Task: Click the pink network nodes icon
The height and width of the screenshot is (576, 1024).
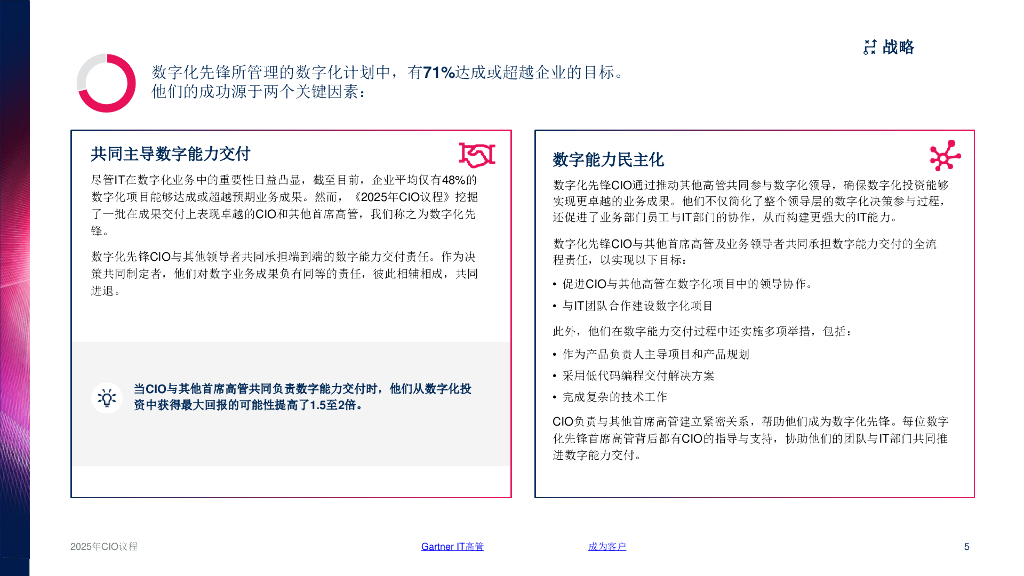Action: [x=944, y=156]
